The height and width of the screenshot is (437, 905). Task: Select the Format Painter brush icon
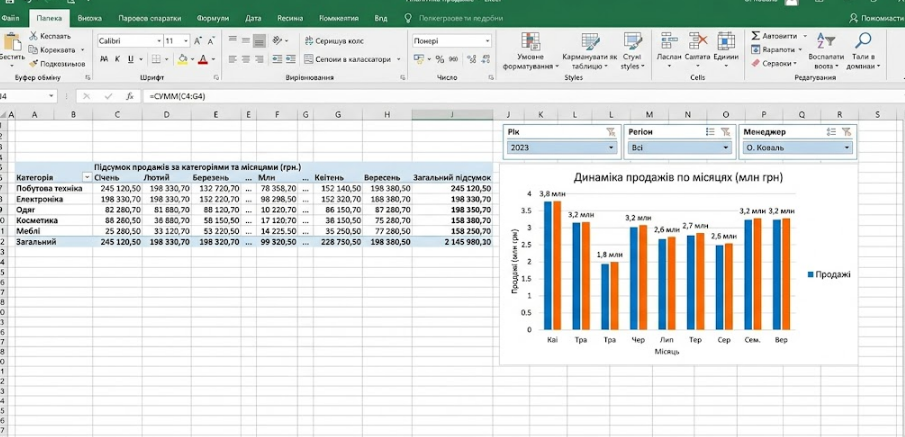[33, 64]
